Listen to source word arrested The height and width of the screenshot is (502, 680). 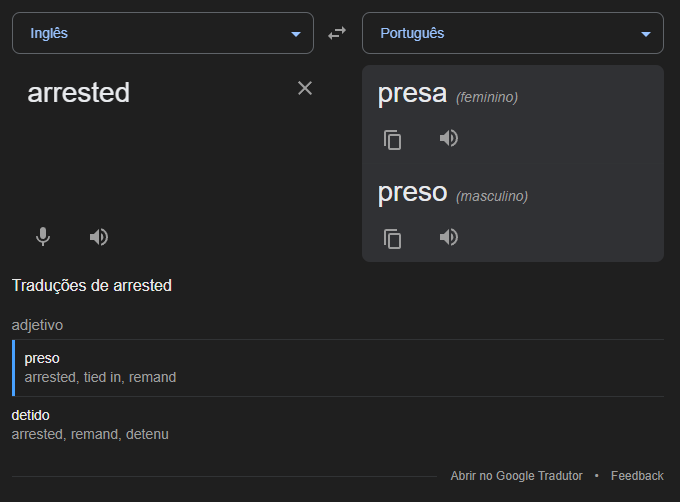coord(99,237)
